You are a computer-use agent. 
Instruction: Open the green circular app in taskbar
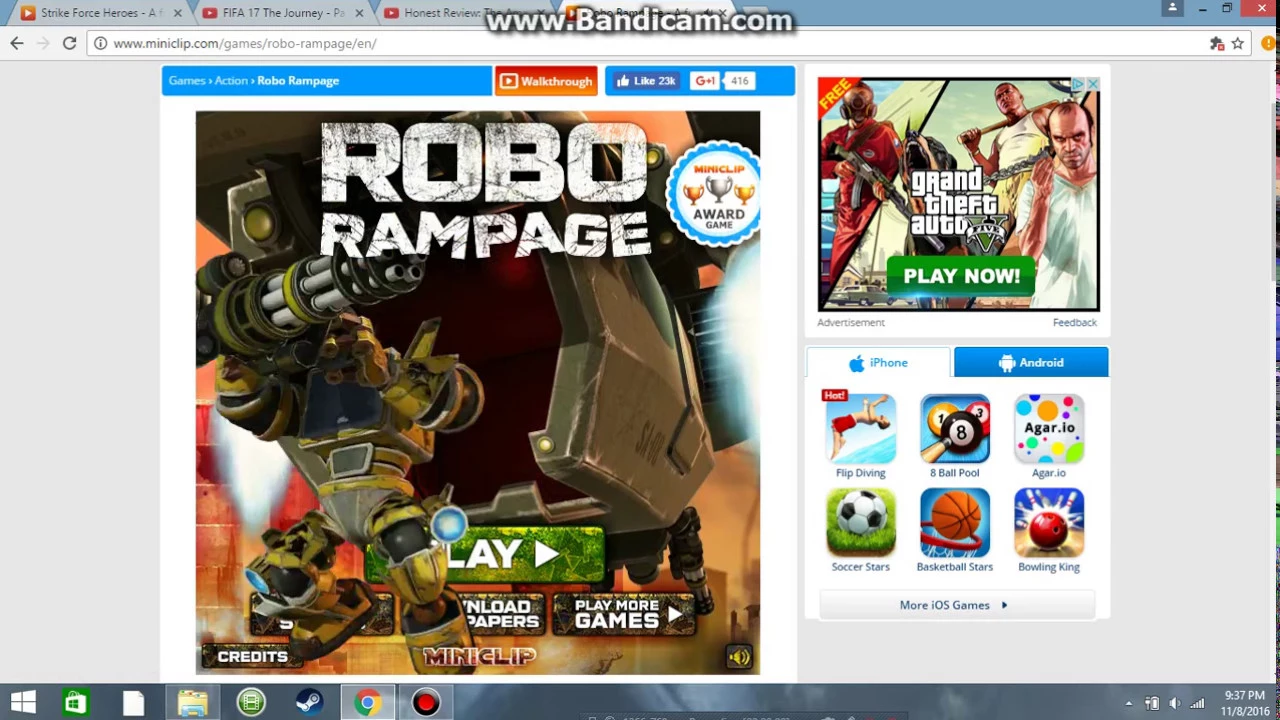tap(251, 703)
